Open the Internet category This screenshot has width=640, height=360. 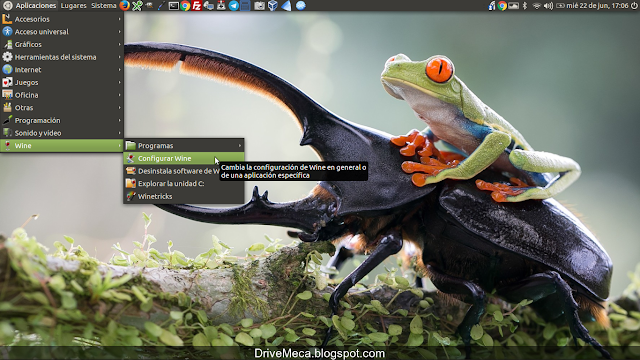tap(62, 69)
